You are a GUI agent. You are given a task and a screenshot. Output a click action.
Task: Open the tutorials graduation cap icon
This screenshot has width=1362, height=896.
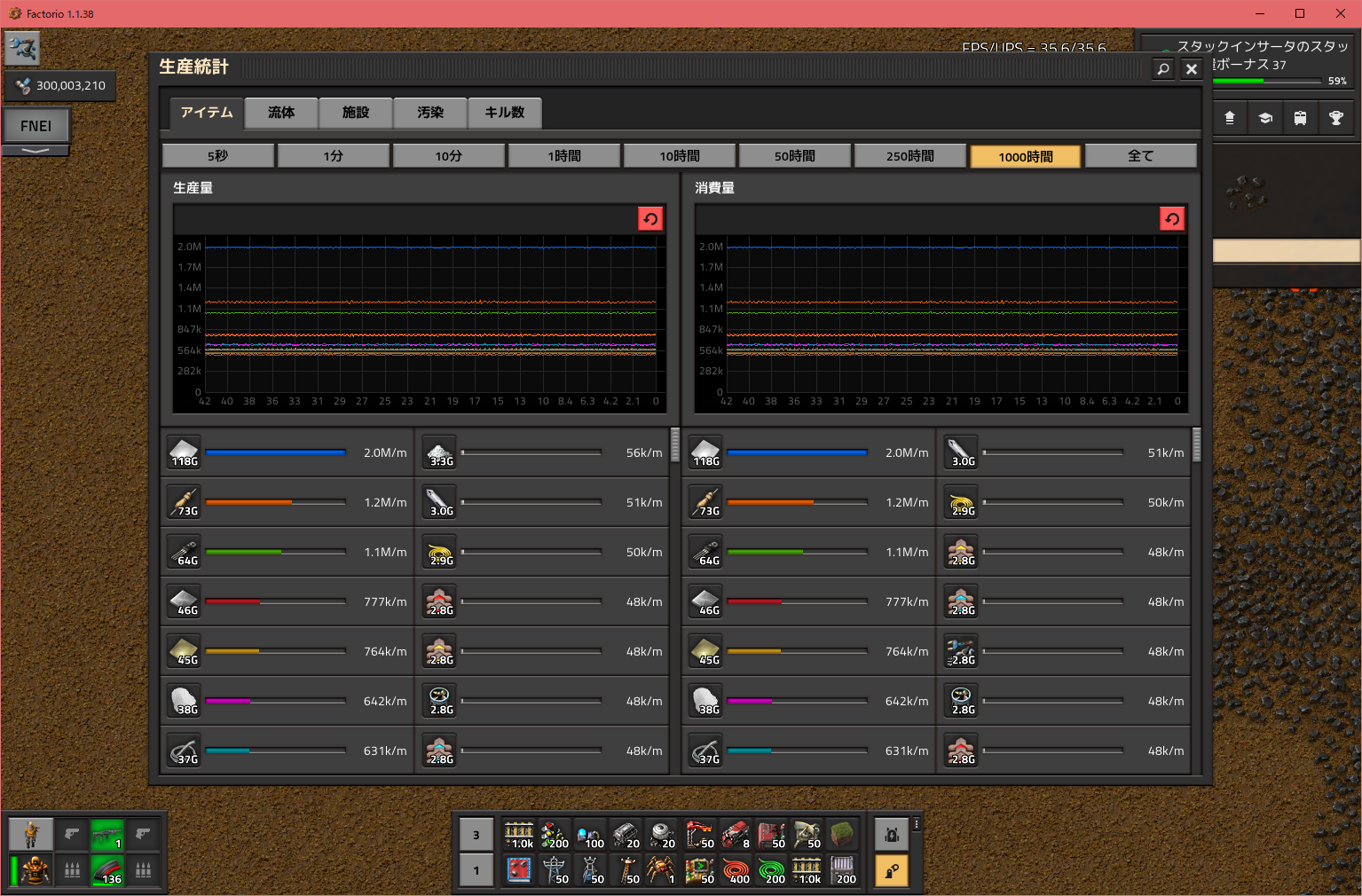pyautogui.click(x=1265, y=118)
